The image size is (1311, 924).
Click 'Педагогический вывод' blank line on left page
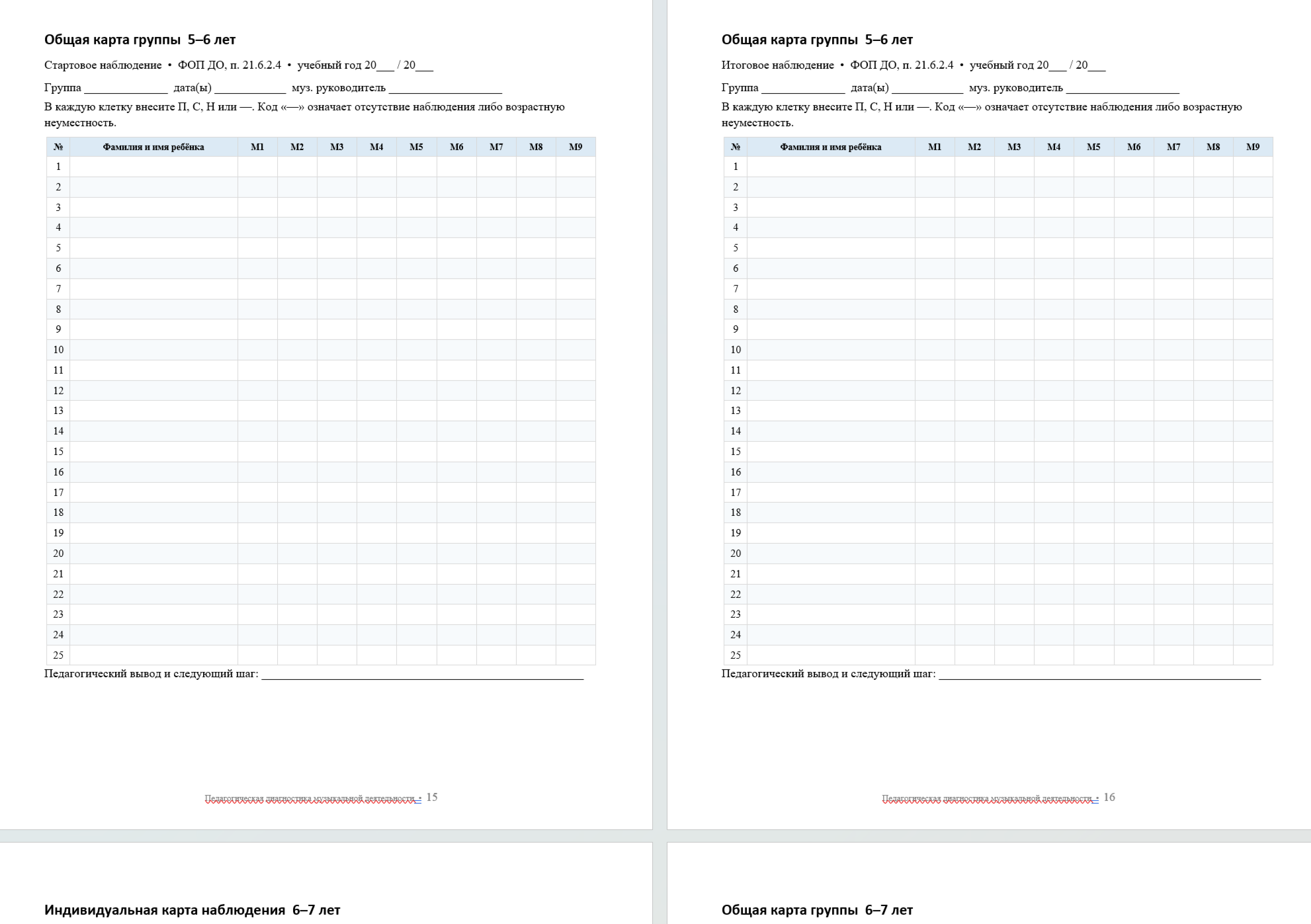(x=423, y=675)
